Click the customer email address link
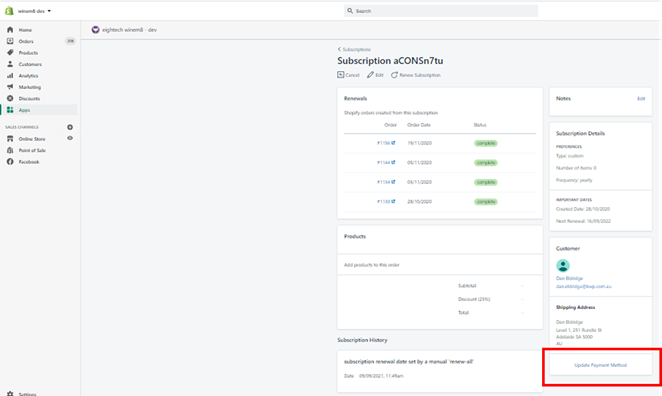The height and width of the screenshot is (396, 662). [x=583, y=286]
